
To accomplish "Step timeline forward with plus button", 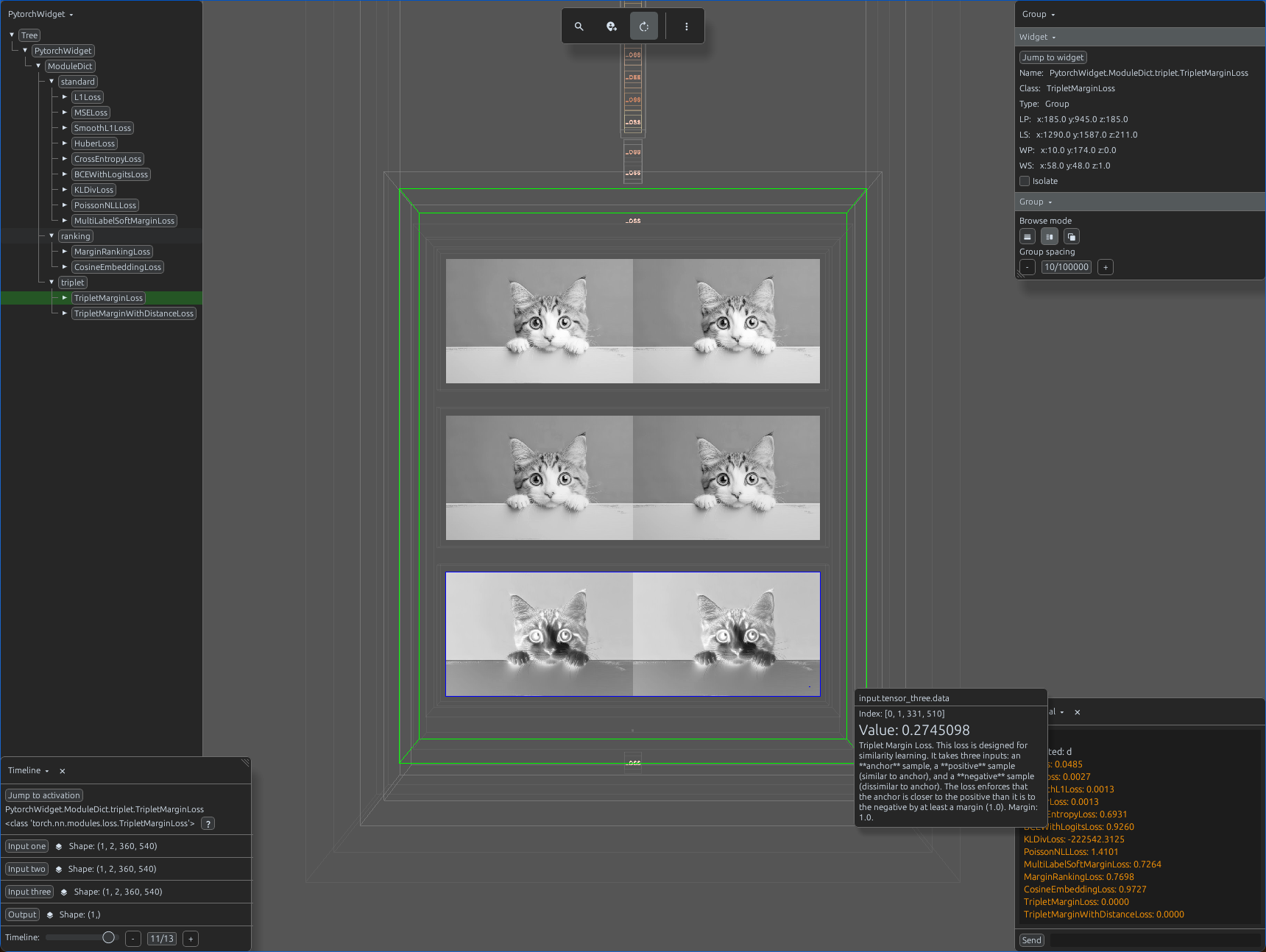I will 191,939.
